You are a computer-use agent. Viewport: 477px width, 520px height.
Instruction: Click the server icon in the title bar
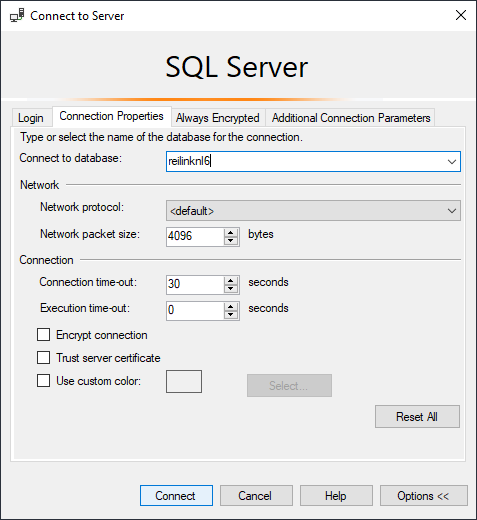(17, 15)
